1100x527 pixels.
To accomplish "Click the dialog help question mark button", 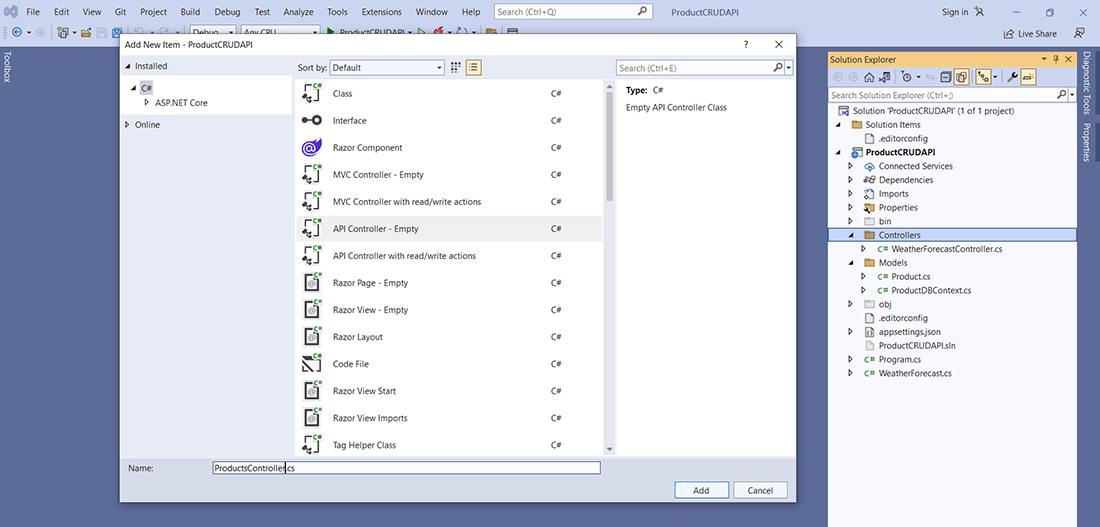I will click(x=746, y=44).
